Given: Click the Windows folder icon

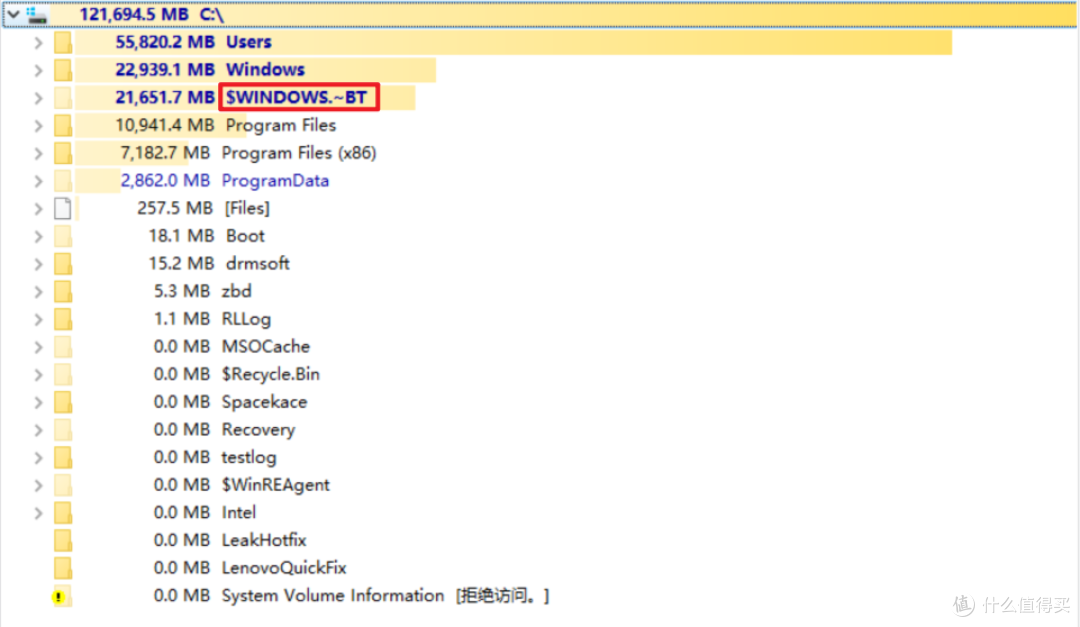Looking at the screenshot, I should pos(63,70).
